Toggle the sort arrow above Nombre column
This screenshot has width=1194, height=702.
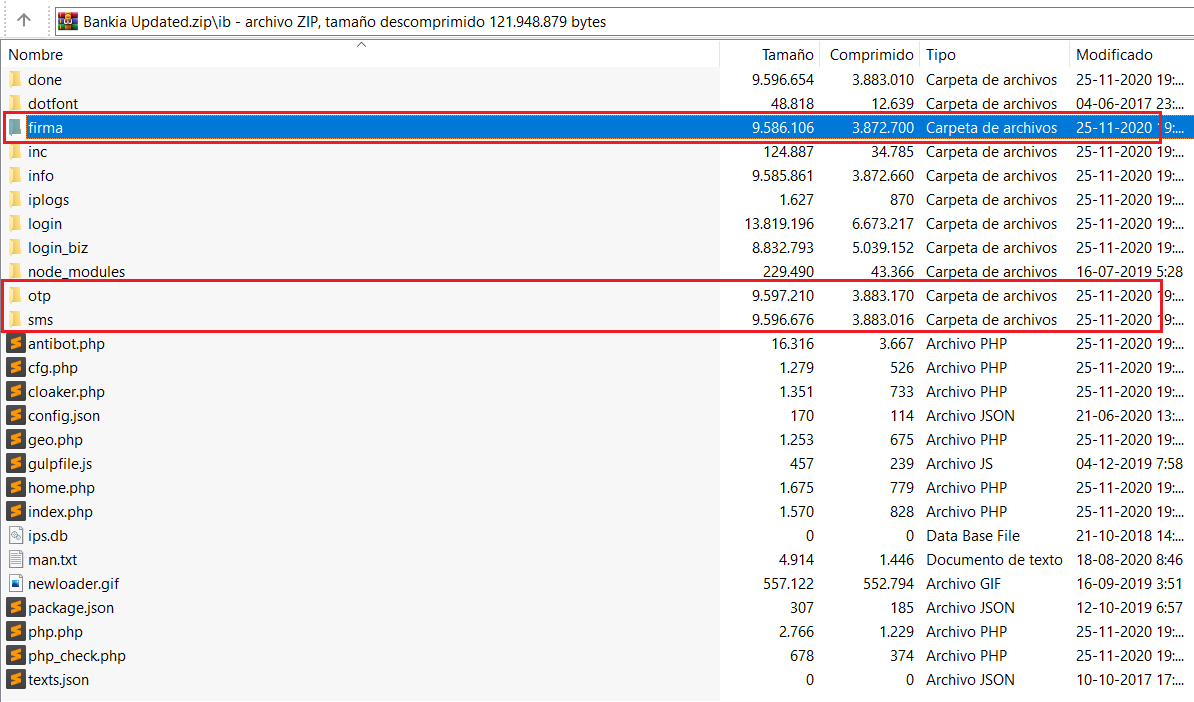362,45
